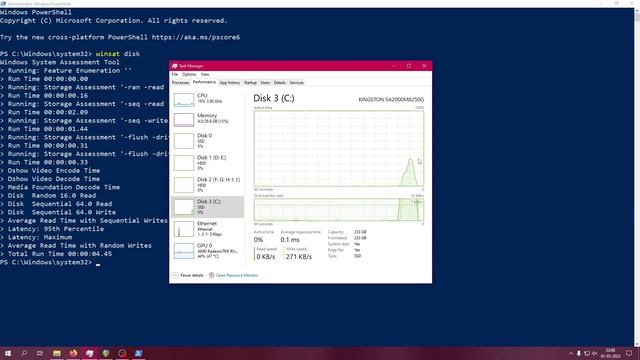Click 'Disk Random 16.0 Read' line in PowerShell
This screenshot has height=360, width=640.
[x=48, y=196]
